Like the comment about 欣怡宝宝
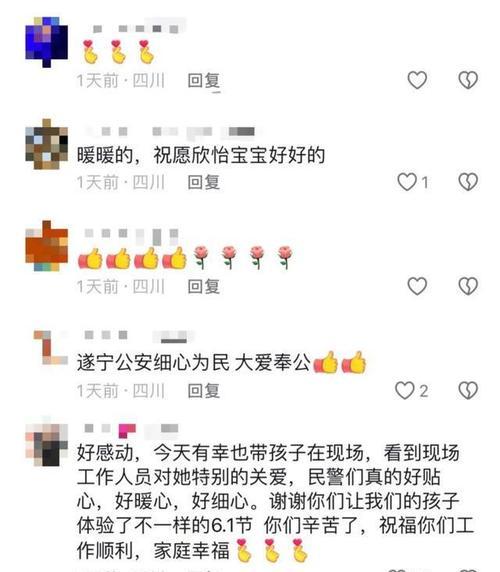The image size is (500, 572). pyautogui.click(x=412, y=182)
